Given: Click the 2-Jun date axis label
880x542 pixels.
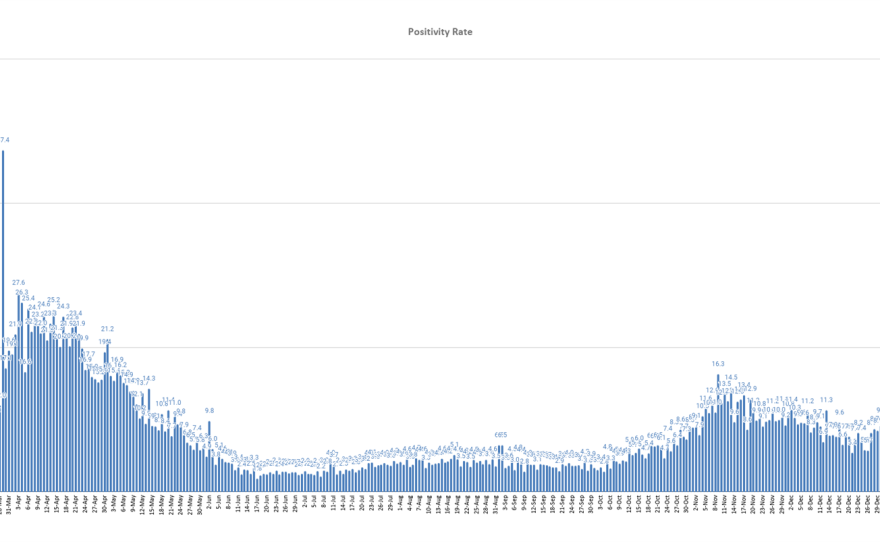Looking at the screenshot, I should coord(209,503).
